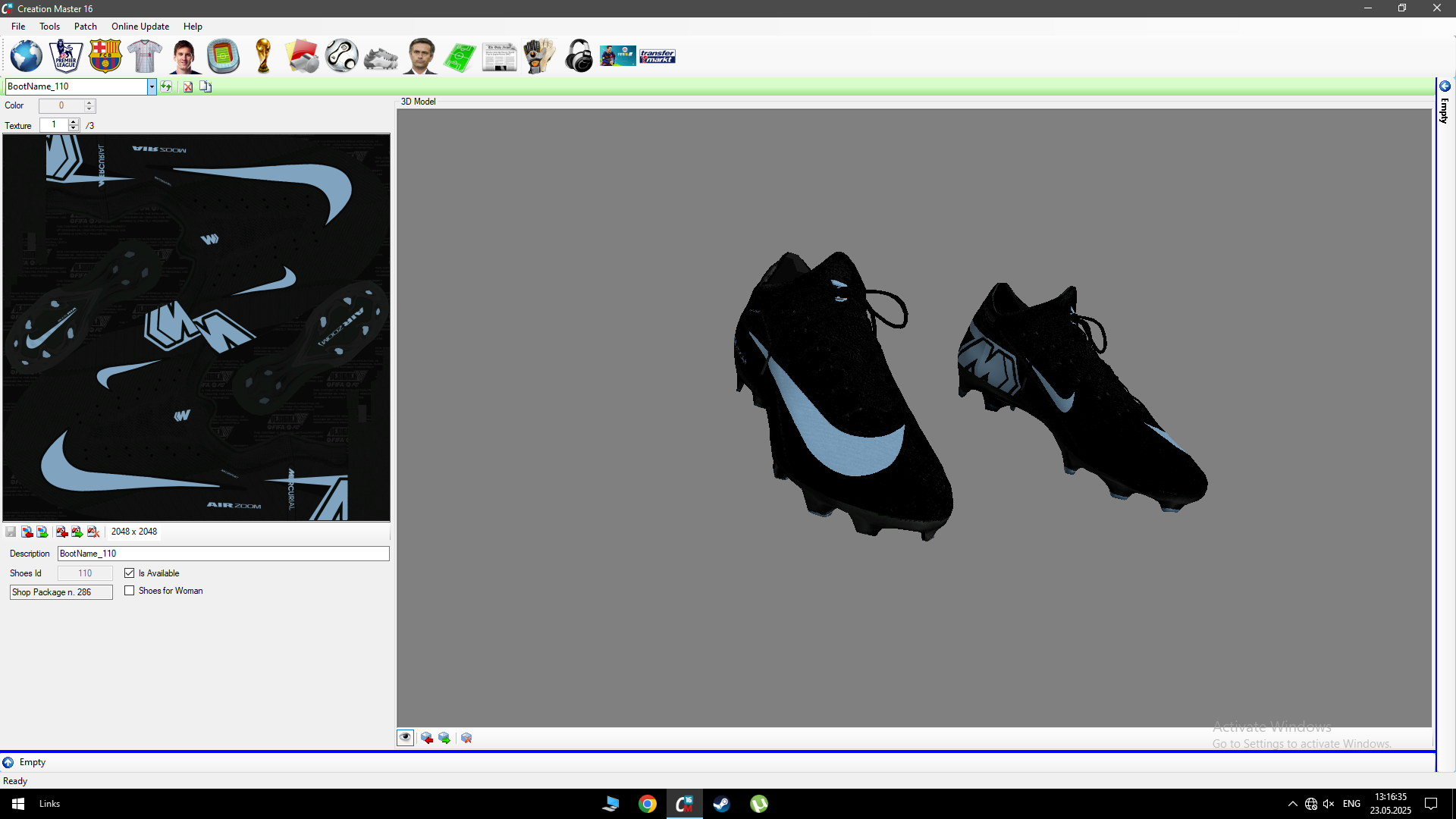The height and width of the screenshot is (819, 1456).
Task: Toggle 3D model view eye button
Action: pos(406,738)
